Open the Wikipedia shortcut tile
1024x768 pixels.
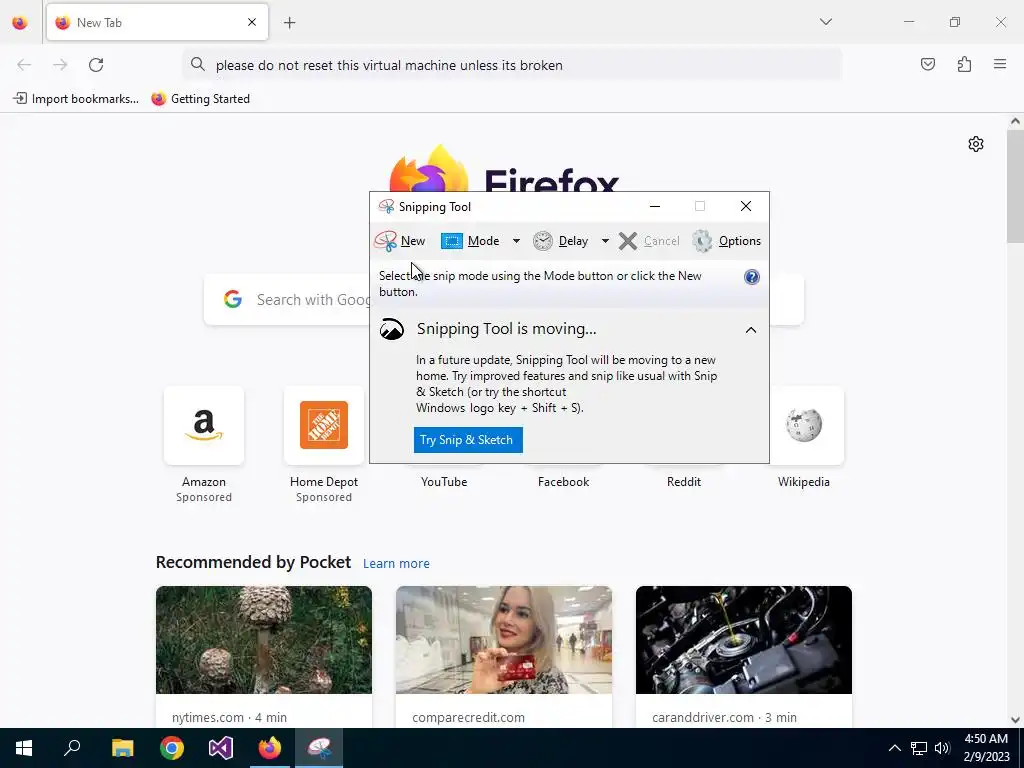(x=803, y=425)
